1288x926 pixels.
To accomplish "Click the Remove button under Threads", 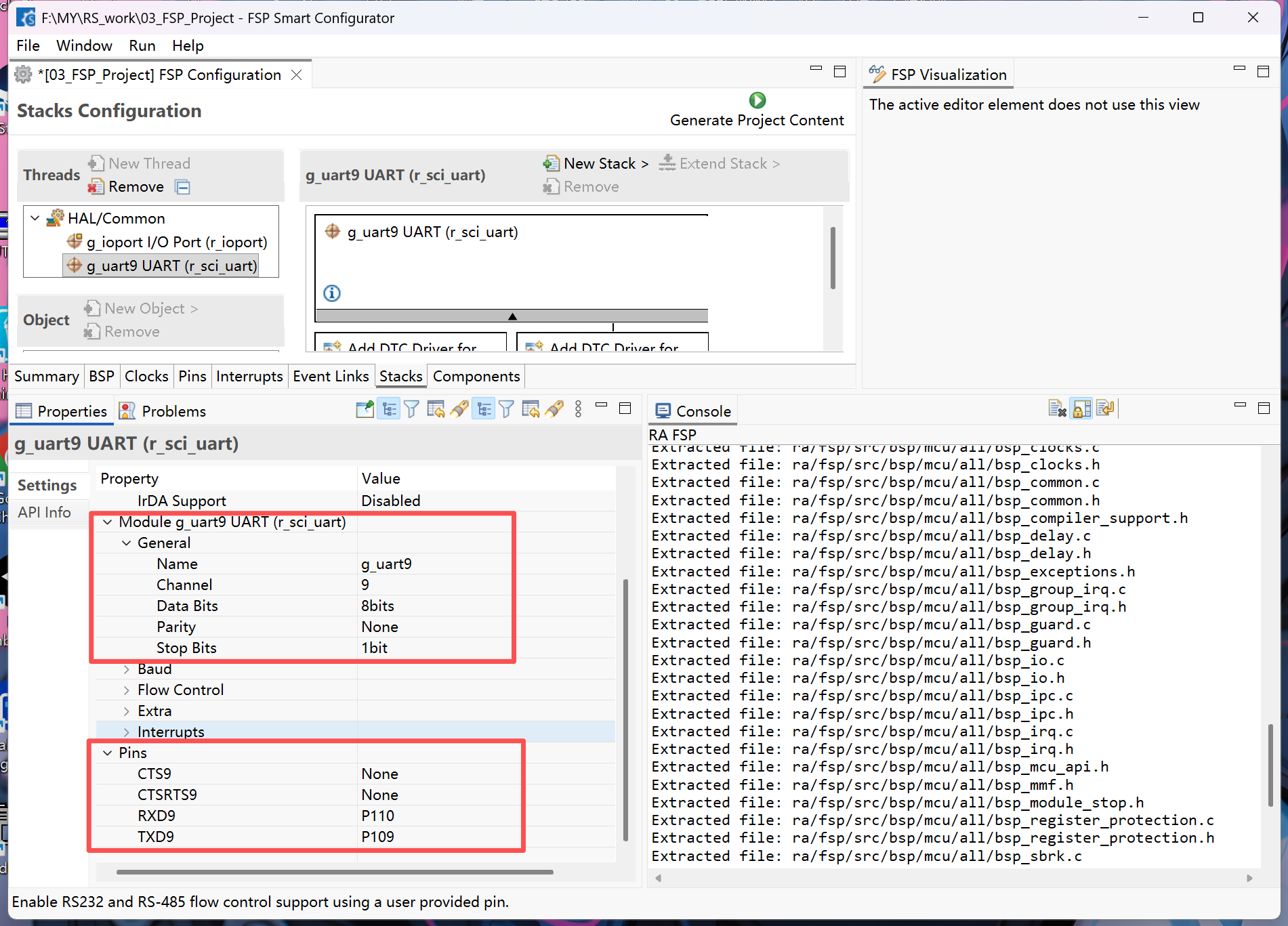I will click(127, 187).
